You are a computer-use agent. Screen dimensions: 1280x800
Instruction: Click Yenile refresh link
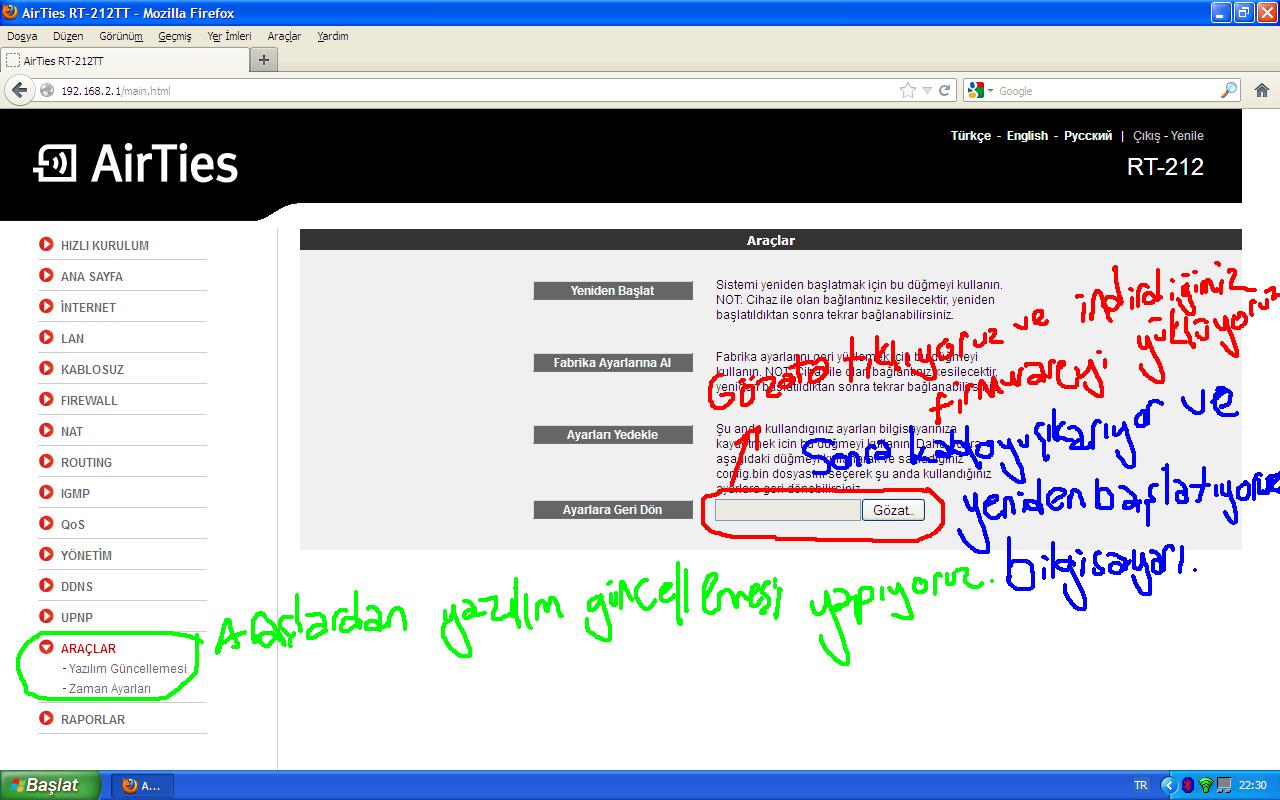tap(1187, 136)
